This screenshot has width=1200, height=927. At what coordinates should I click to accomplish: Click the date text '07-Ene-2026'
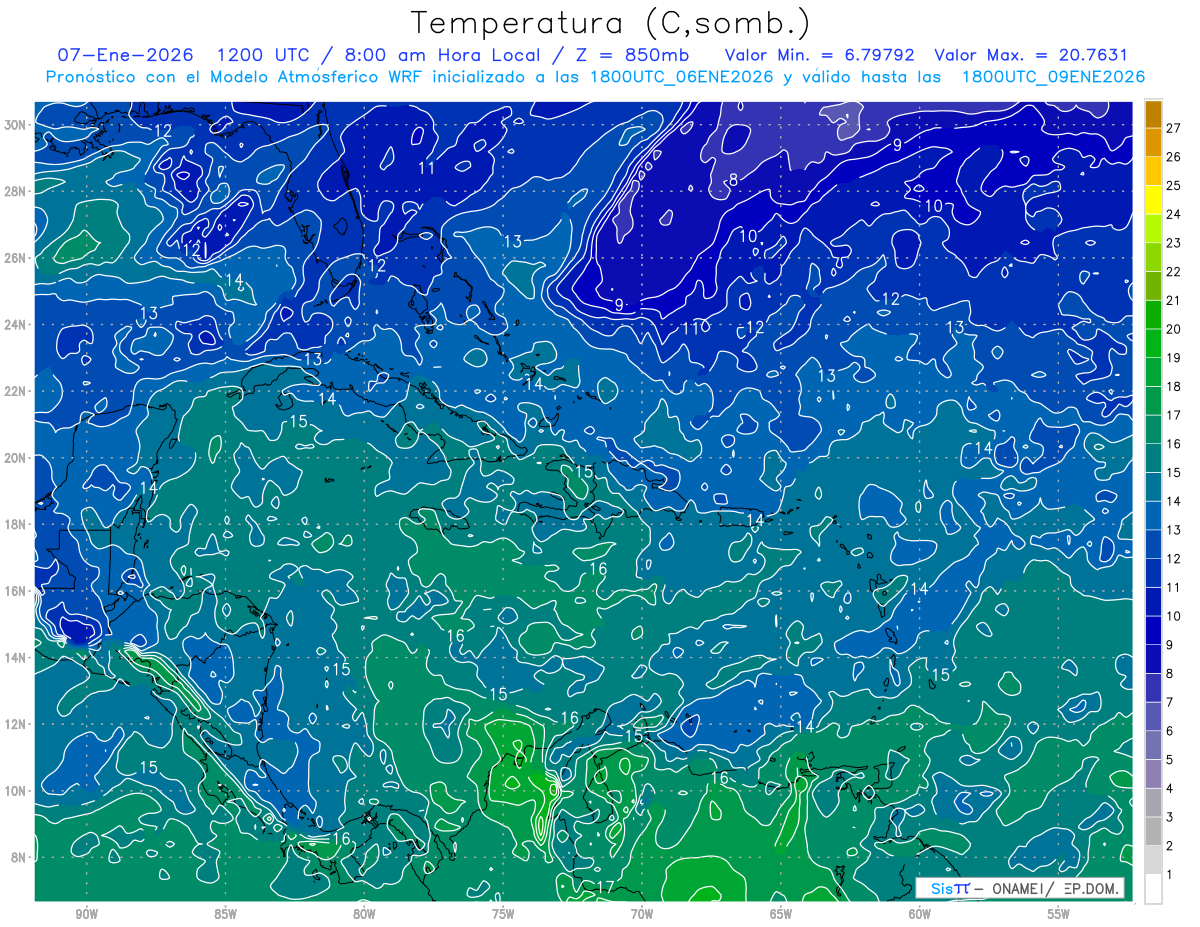[x=124, y=55]
